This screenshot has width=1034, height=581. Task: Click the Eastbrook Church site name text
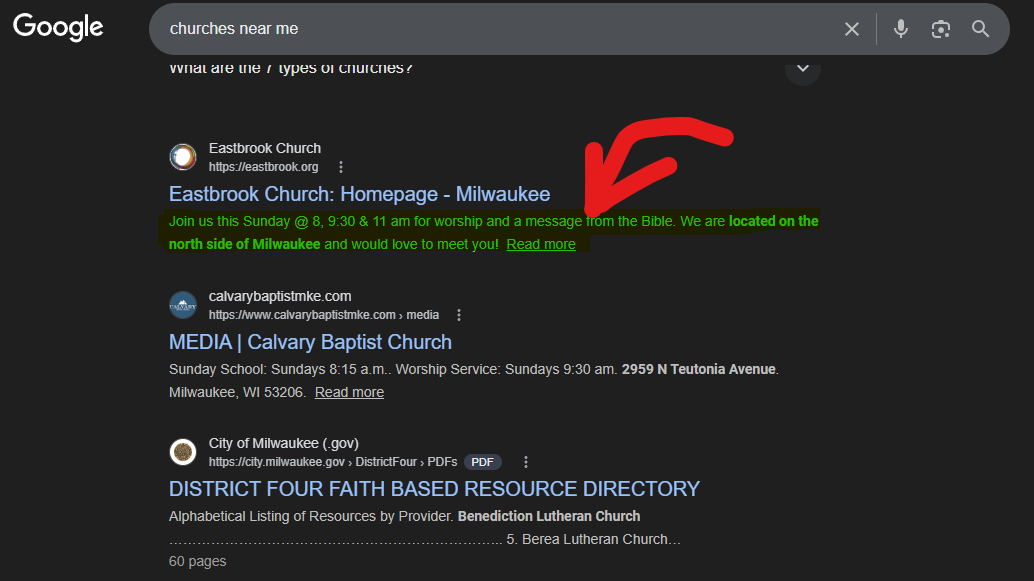(x=264, y=148)
